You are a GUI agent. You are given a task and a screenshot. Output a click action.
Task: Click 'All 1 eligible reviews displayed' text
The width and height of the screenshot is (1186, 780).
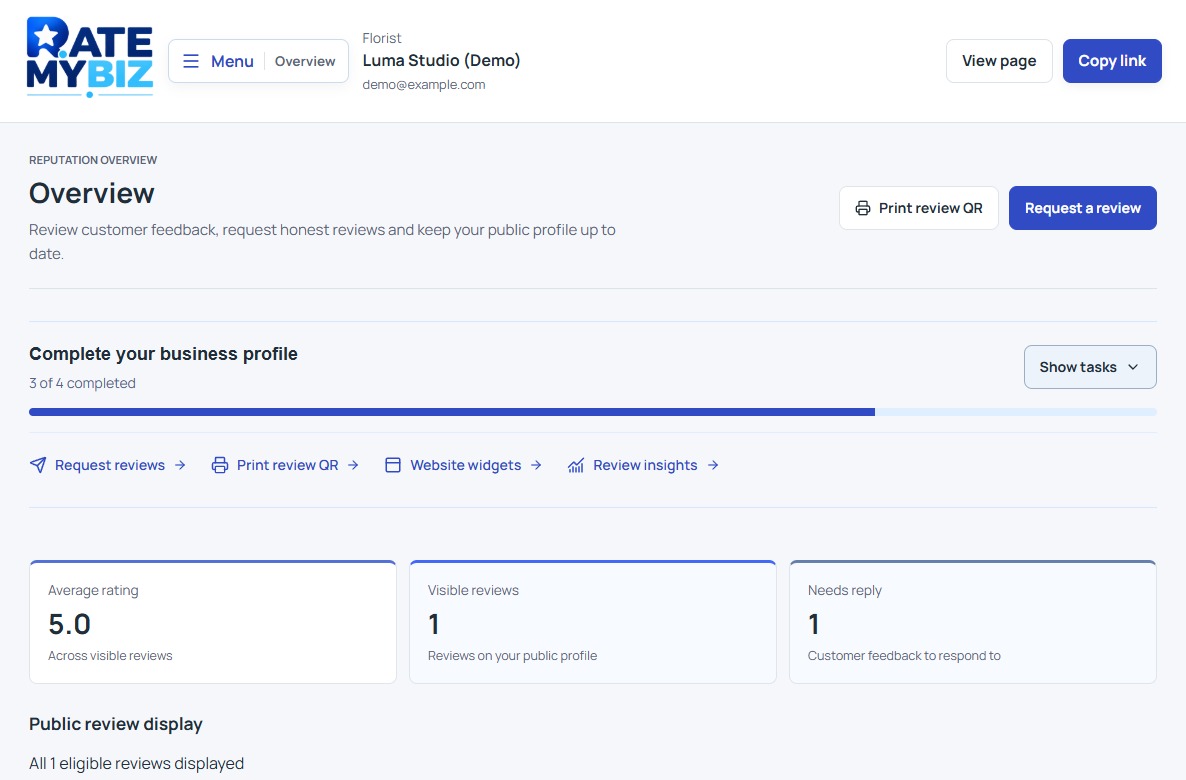click(x=136, y=763)
